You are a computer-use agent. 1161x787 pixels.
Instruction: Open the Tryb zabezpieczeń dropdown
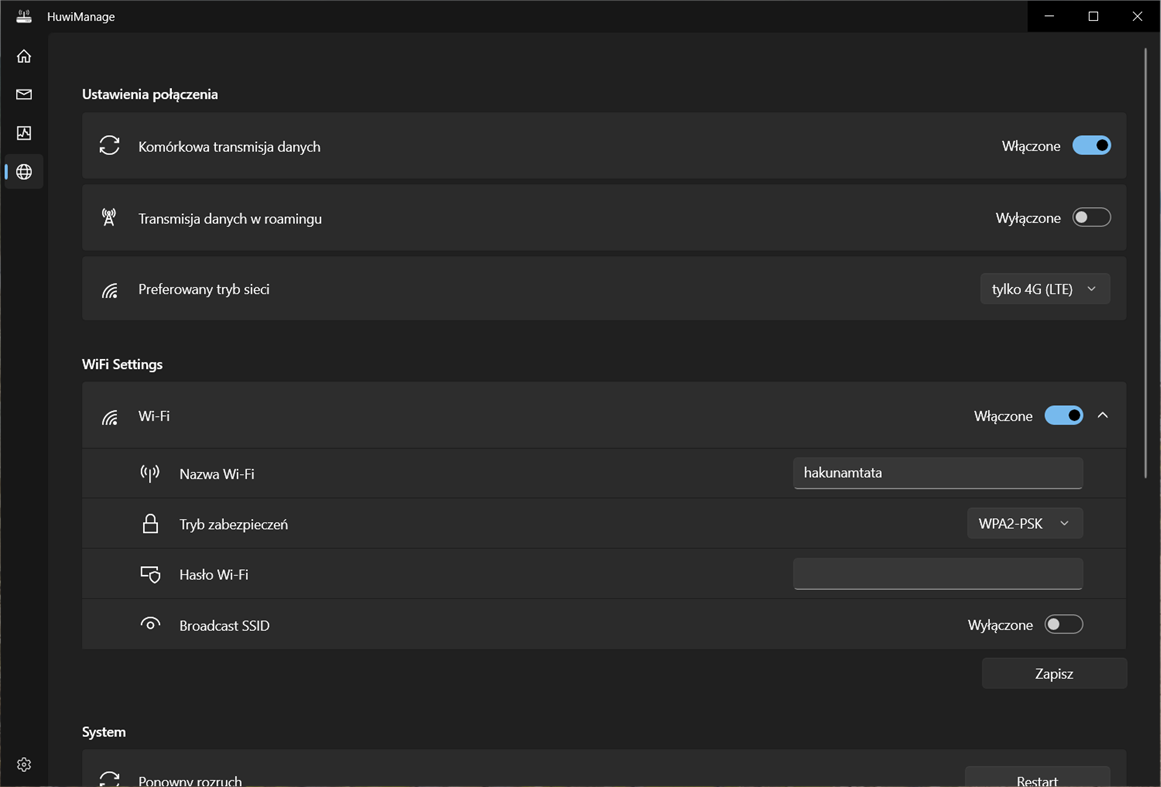coord(1024,523)
